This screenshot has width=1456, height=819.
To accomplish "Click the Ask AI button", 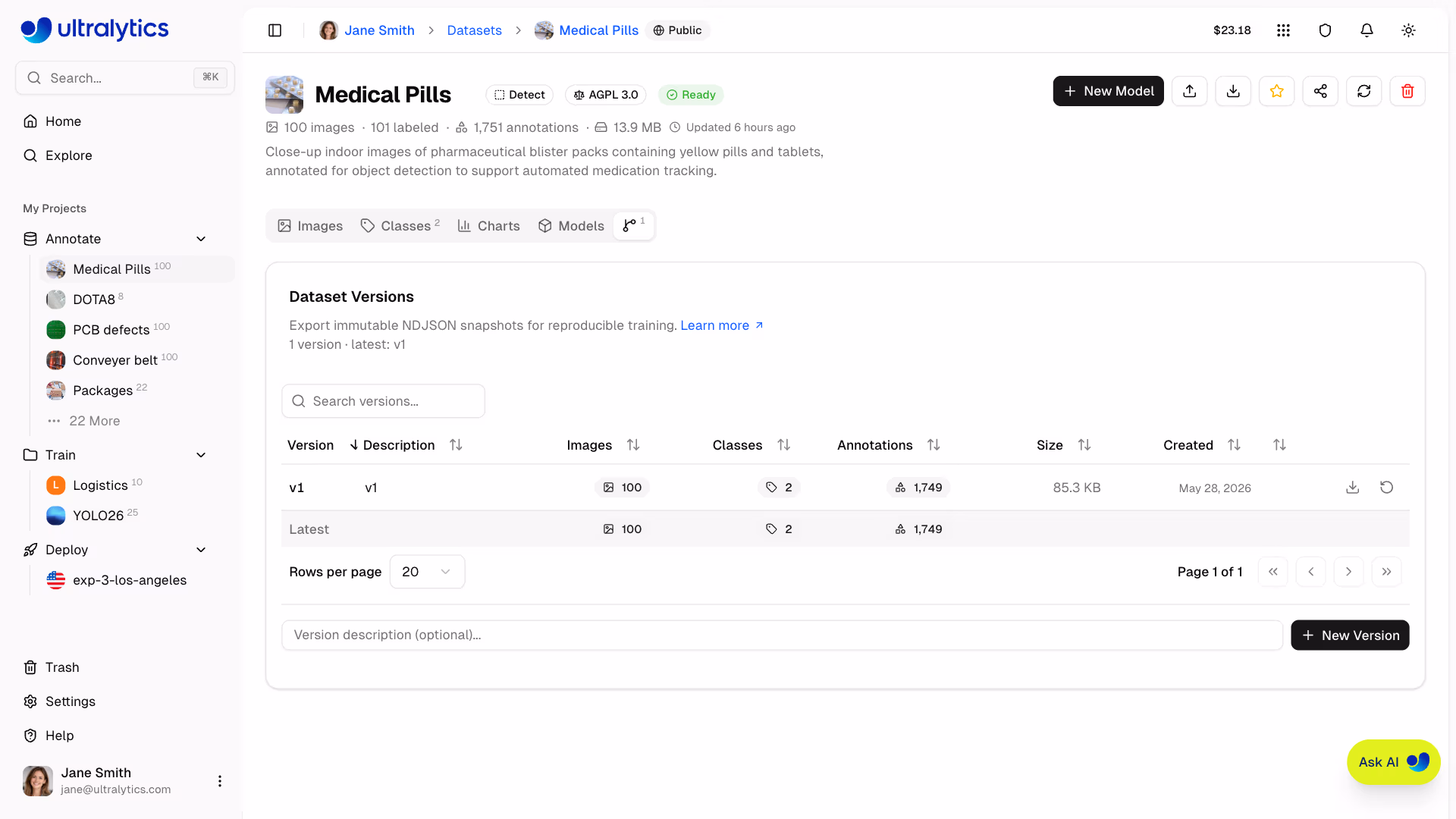I will click(x=1393, y=762).
